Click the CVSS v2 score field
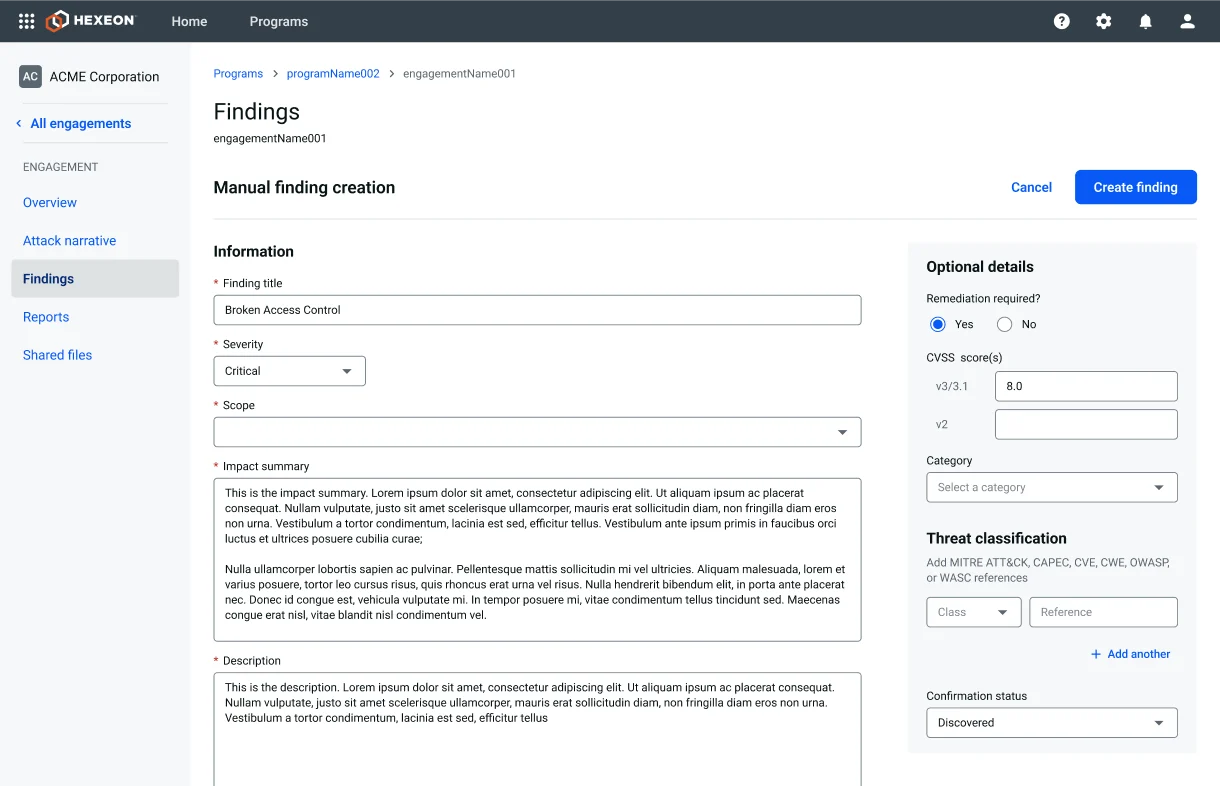 coord(1086,424)
